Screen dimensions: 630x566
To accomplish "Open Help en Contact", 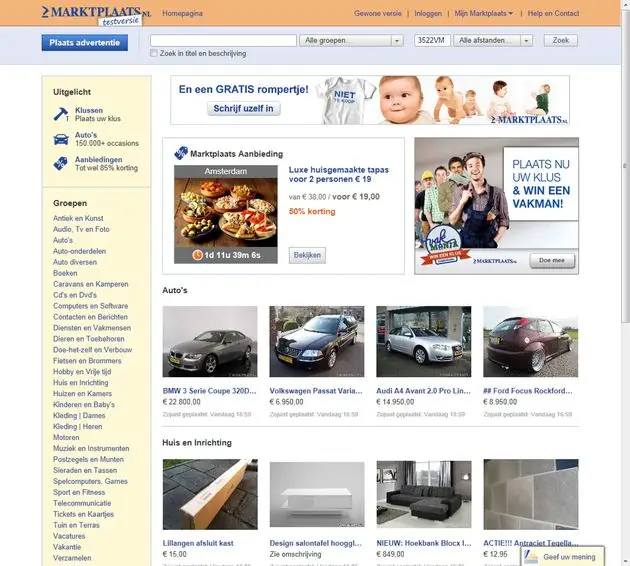I will tap(553, 13).
